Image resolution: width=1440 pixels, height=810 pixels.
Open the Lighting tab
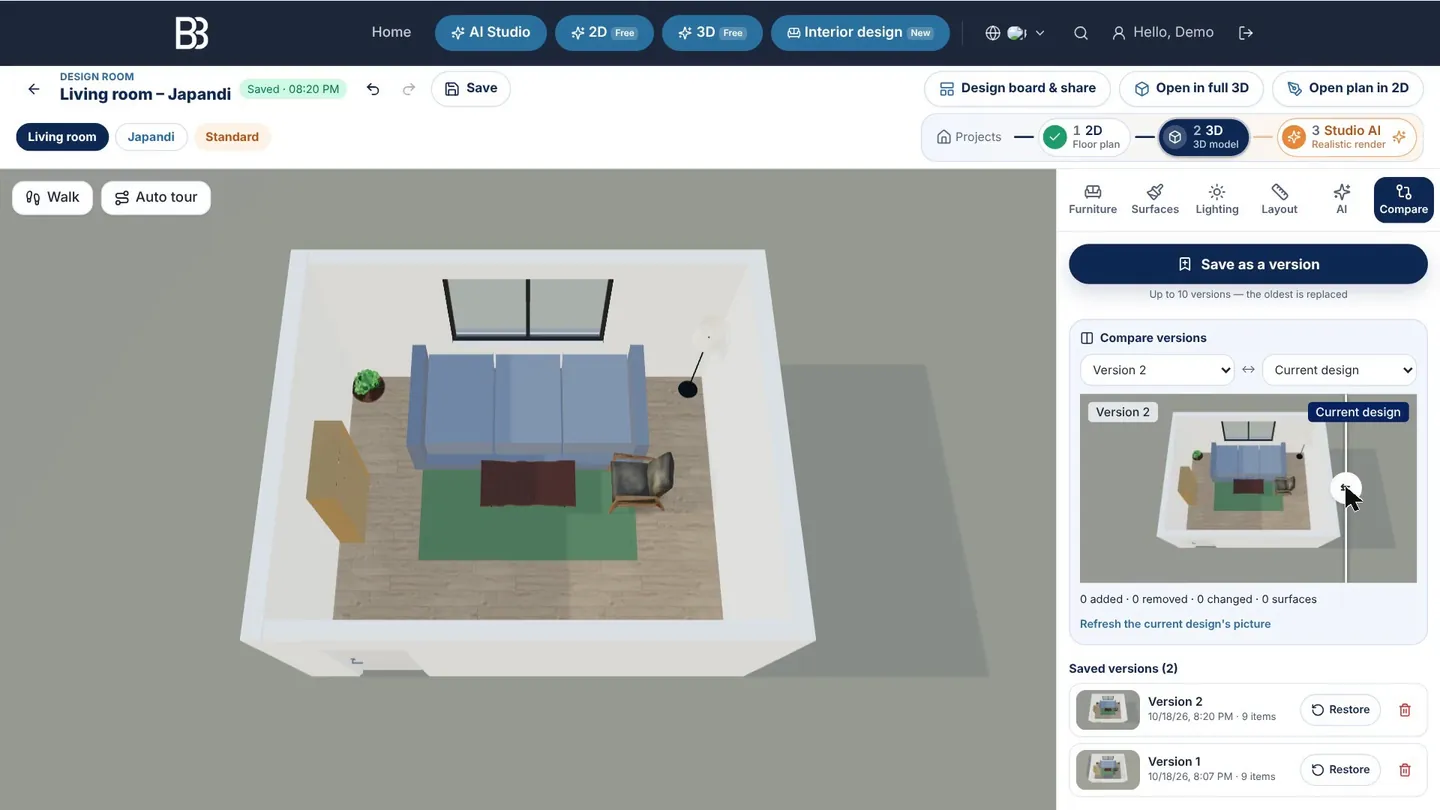click(x=1217, y=199)
